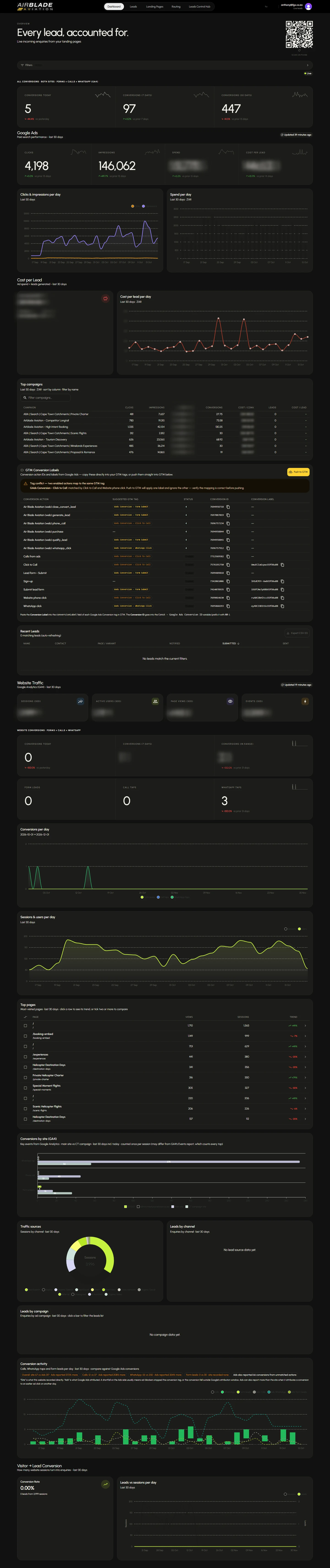Toggle orange legend dot in Clicks & impressions chart
The height and width of the screenshot is (1568, 330).
click(x=133, y=206)
